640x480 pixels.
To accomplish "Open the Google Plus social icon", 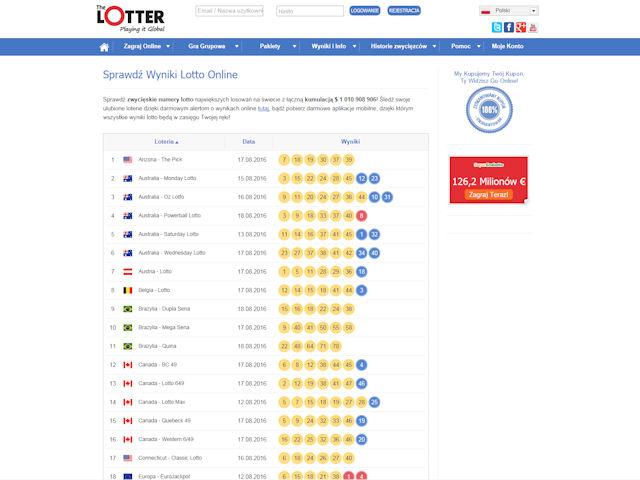I will tap(521, 27).
